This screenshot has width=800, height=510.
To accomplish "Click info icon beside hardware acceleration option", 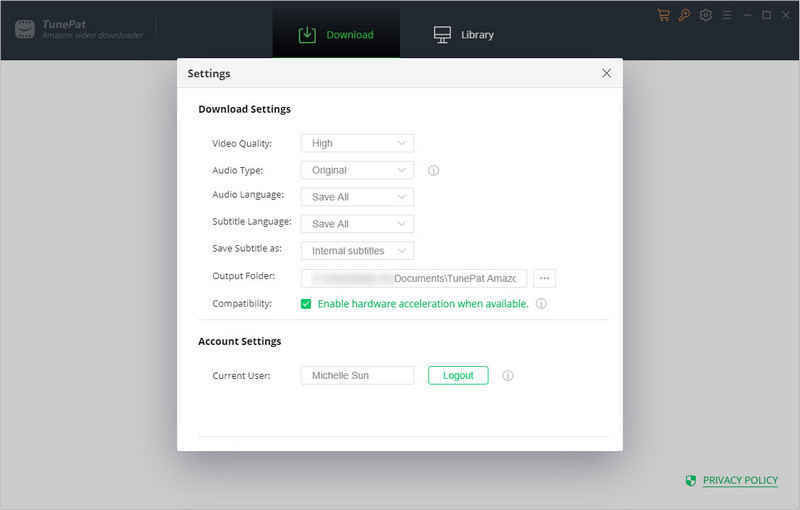I will (541, 304).
